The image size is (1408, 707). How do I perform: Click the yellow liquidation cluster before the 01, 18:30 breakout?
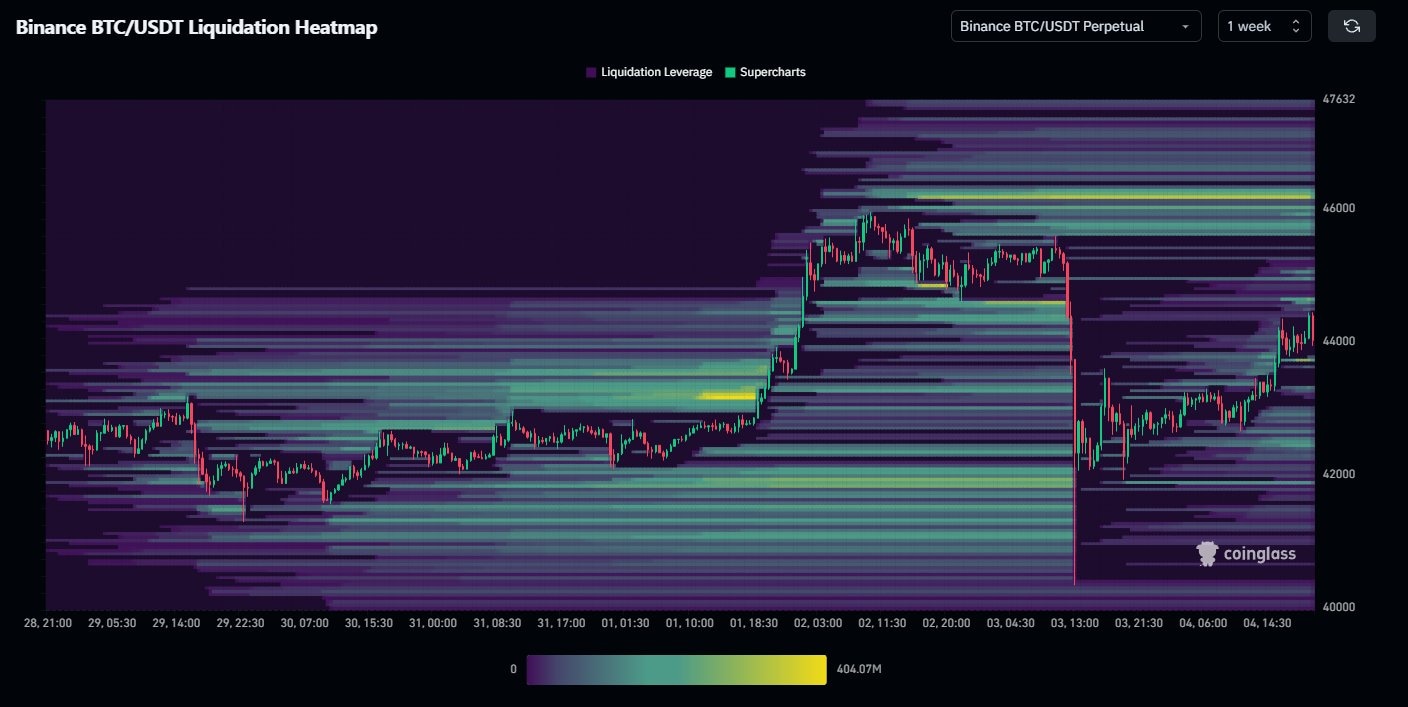(728, 396)
